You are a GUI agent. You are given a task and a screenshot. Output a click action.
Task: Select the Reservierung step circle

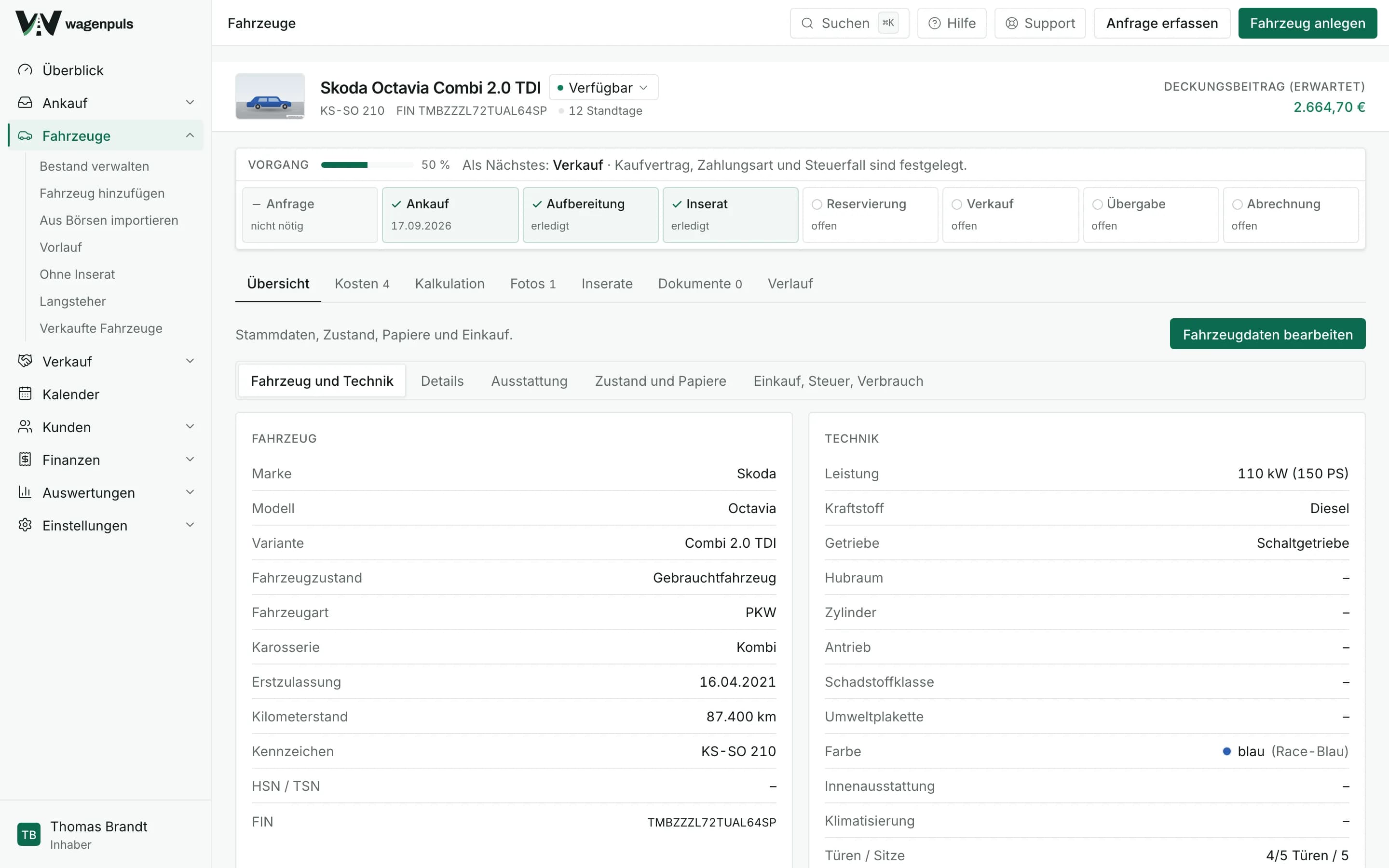pos(817,204)
